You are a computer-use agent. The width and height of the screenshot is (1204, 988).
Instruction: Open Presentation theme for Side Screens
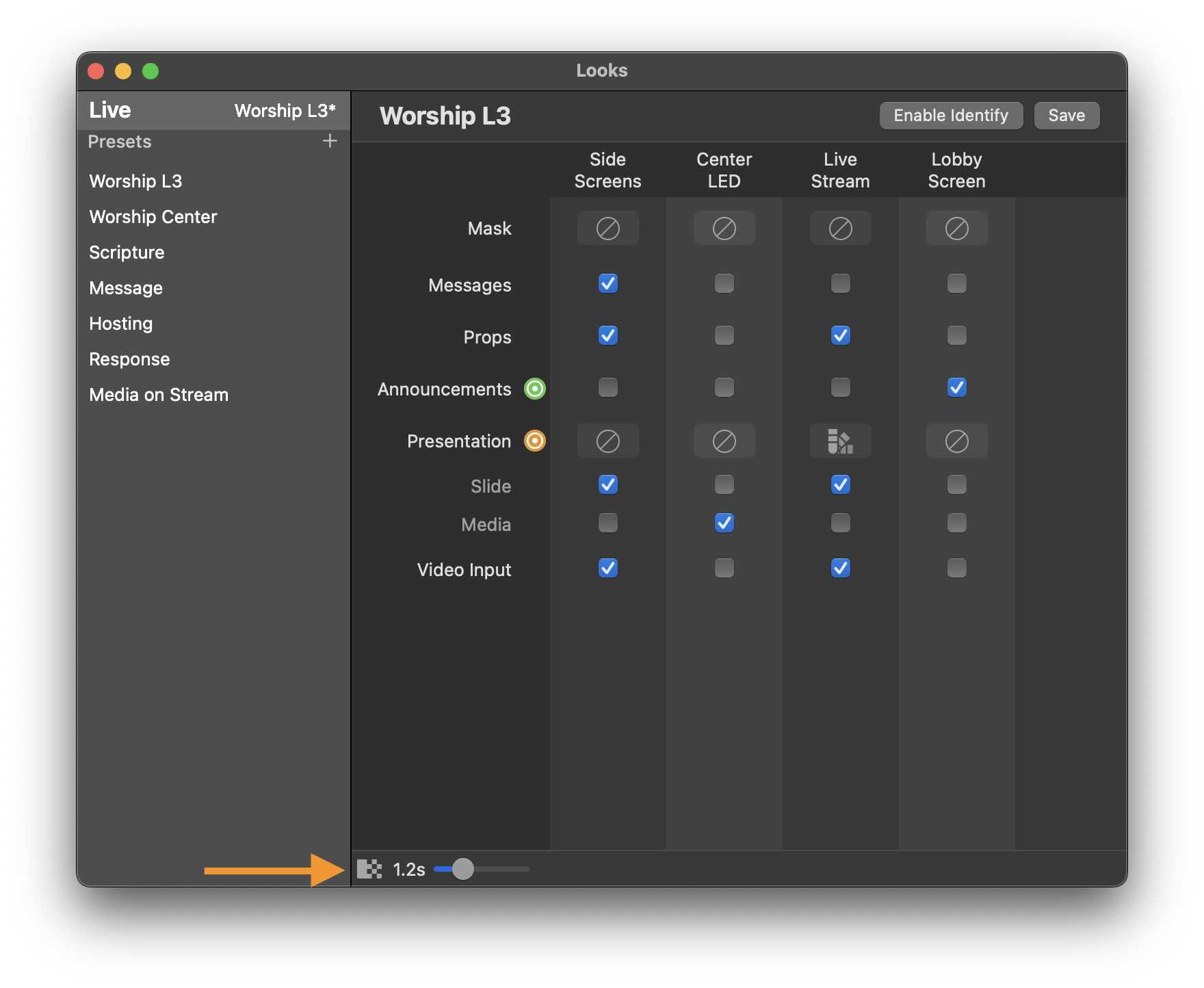[607, 441]
